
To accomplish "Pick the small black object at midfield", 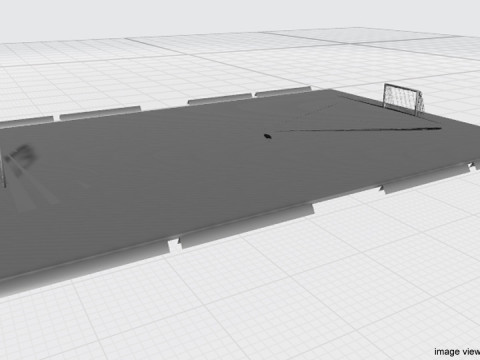I will point(268,136).
